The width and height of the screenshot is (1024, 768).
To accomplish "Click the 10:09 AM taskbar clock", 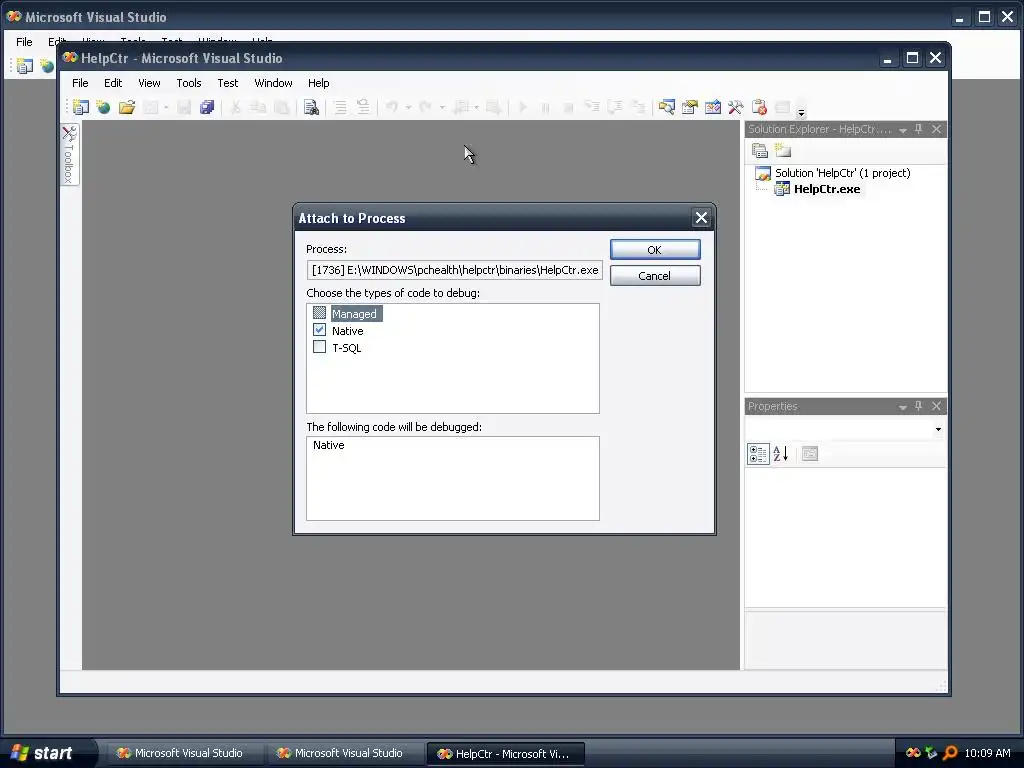I will pyautogui.click(x=987, y=753).
